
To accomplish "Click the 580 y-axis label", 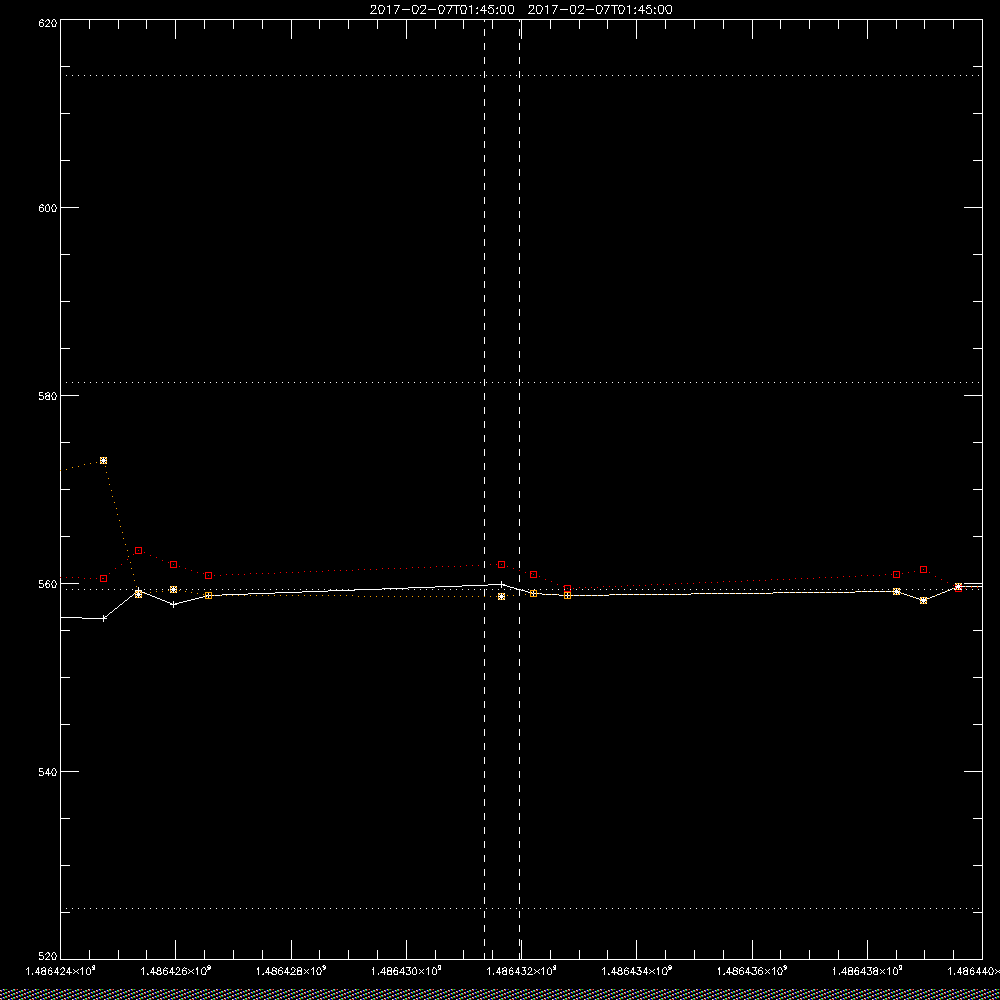I will (x=48, y=395).
